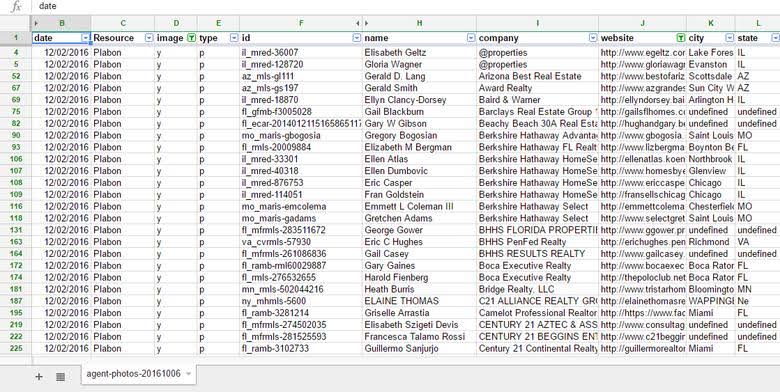
Task: Select the date header cell B1
Action: point(61,38)
